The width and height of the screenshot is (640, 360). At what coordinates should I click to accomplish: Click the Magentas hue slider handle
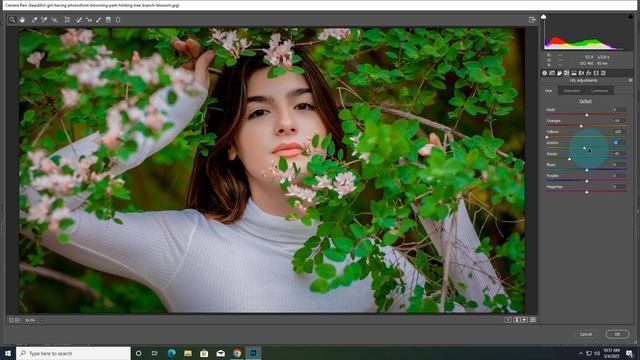[x=587, y=192]
